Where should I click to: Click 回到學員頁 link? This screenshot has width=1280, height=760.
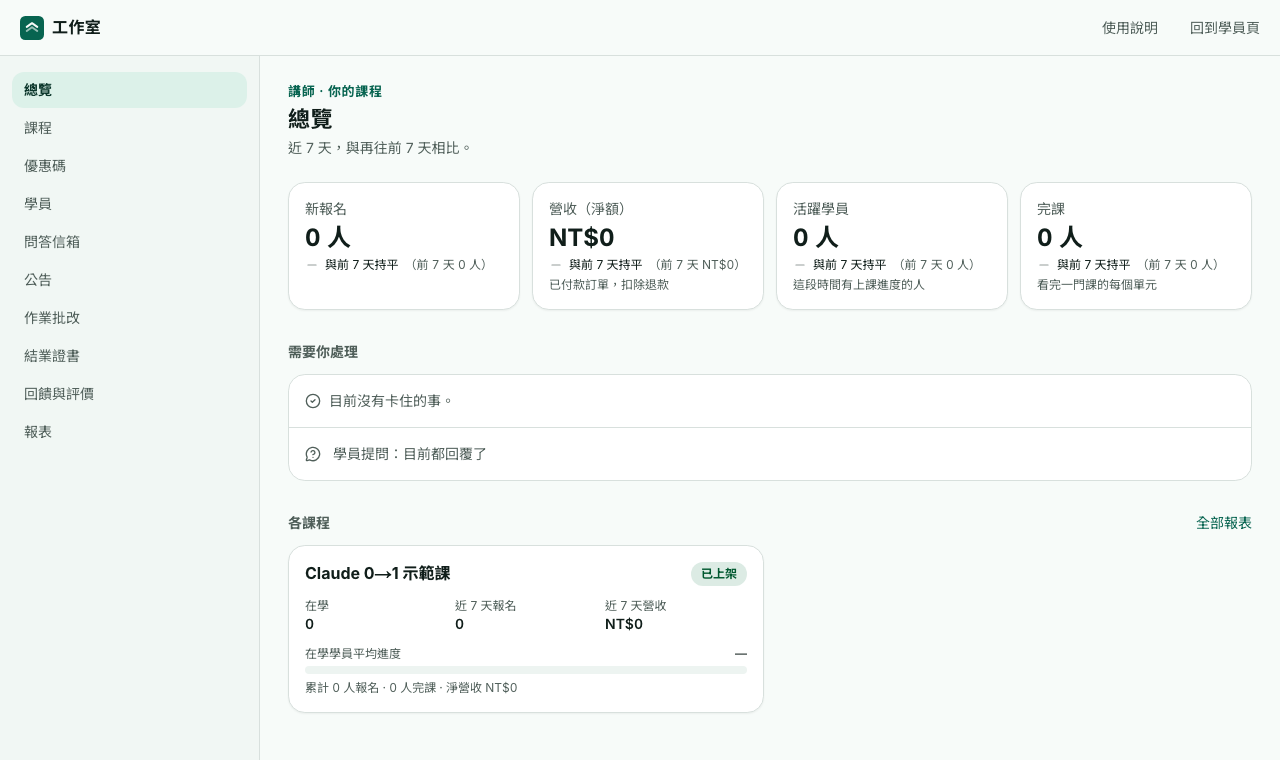click(x=1225, y=28)
